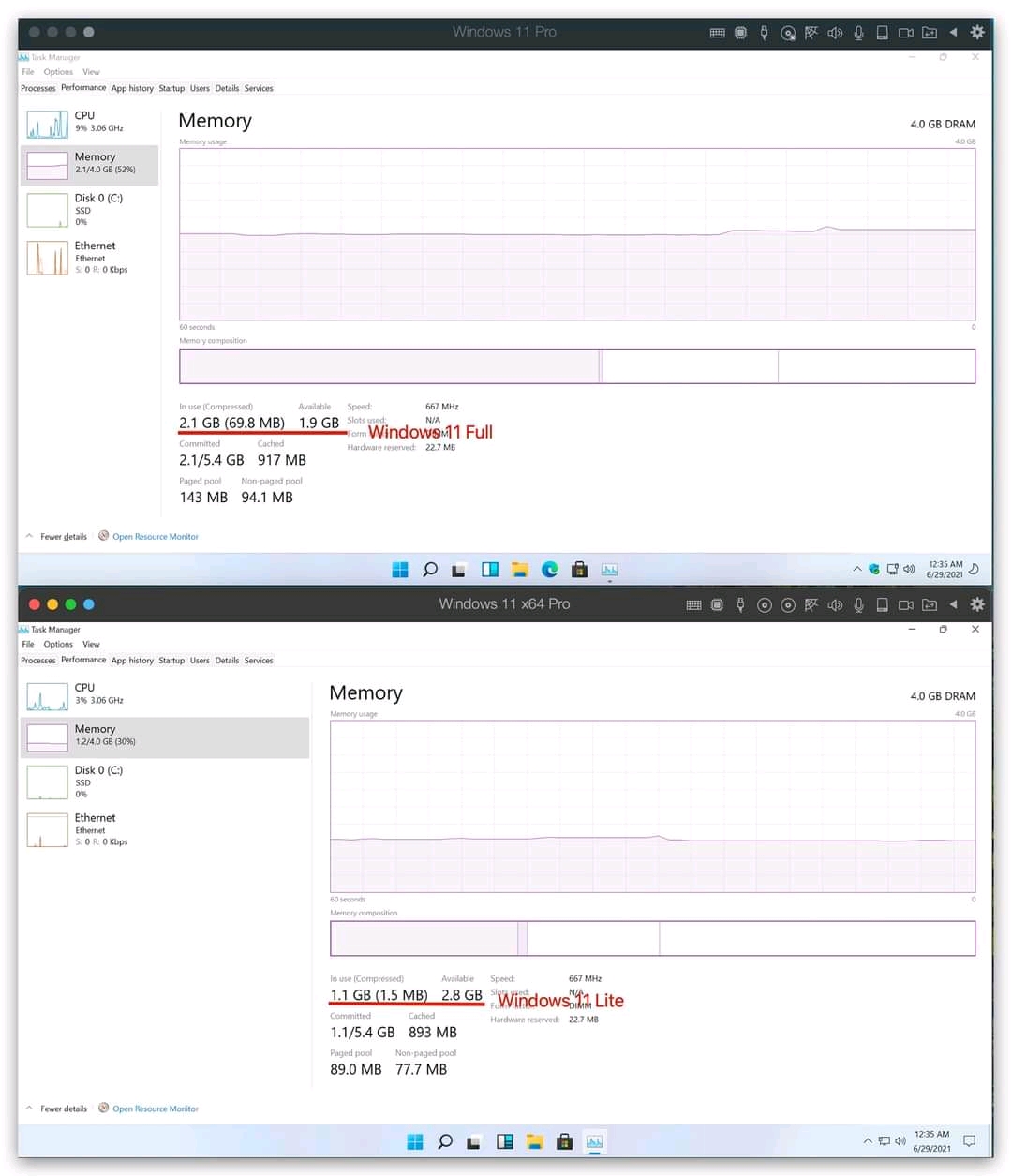Select Ethernet in Windows 11 x64 Pro sidebar
Image resolution: width=1012 pixels, height=1176 pixels.
(x=165, y=829)
